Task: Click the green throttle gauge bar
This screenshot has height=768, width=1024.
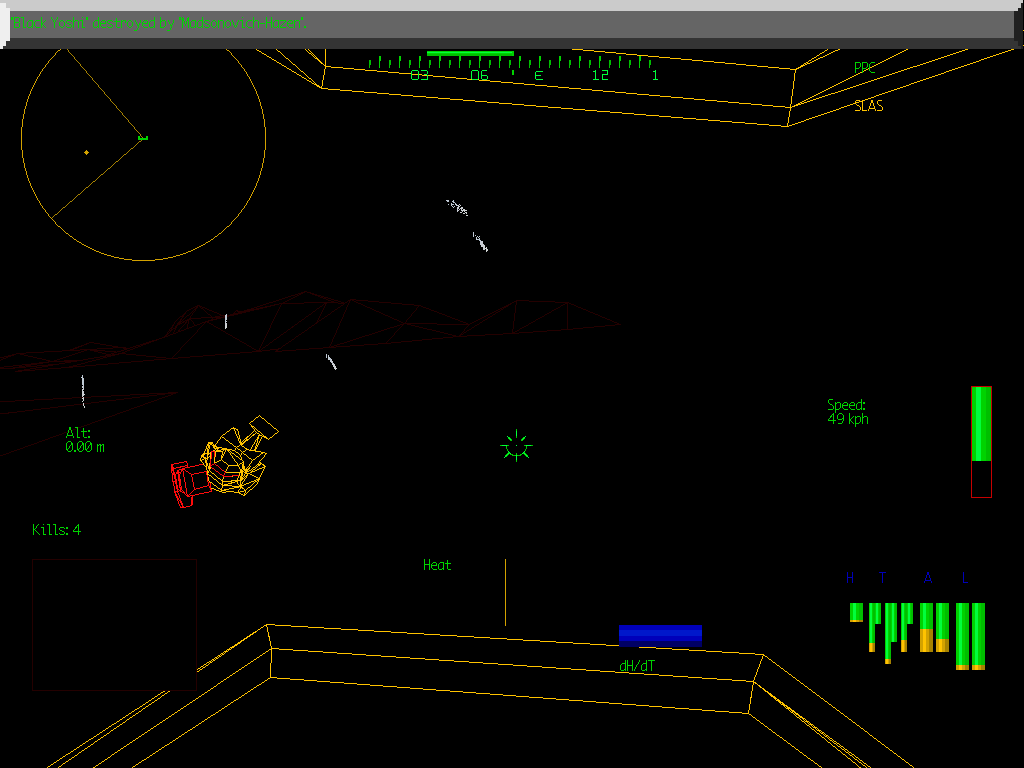Action: pos(981,424)
